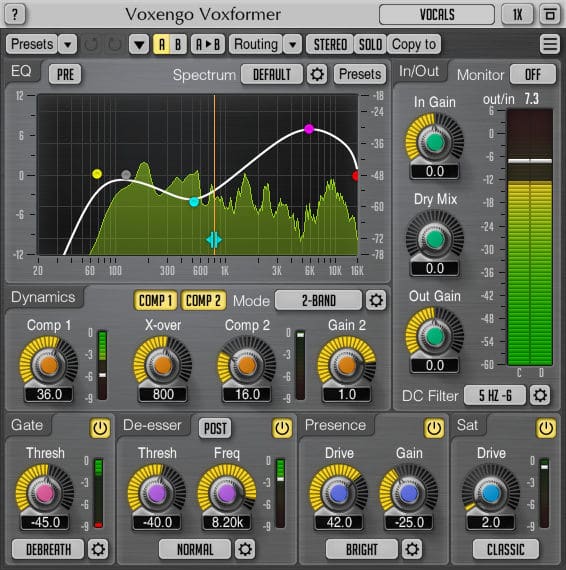Open the help question mark button
This screenshot has height=570, width=566.
(x=15, y=15)
